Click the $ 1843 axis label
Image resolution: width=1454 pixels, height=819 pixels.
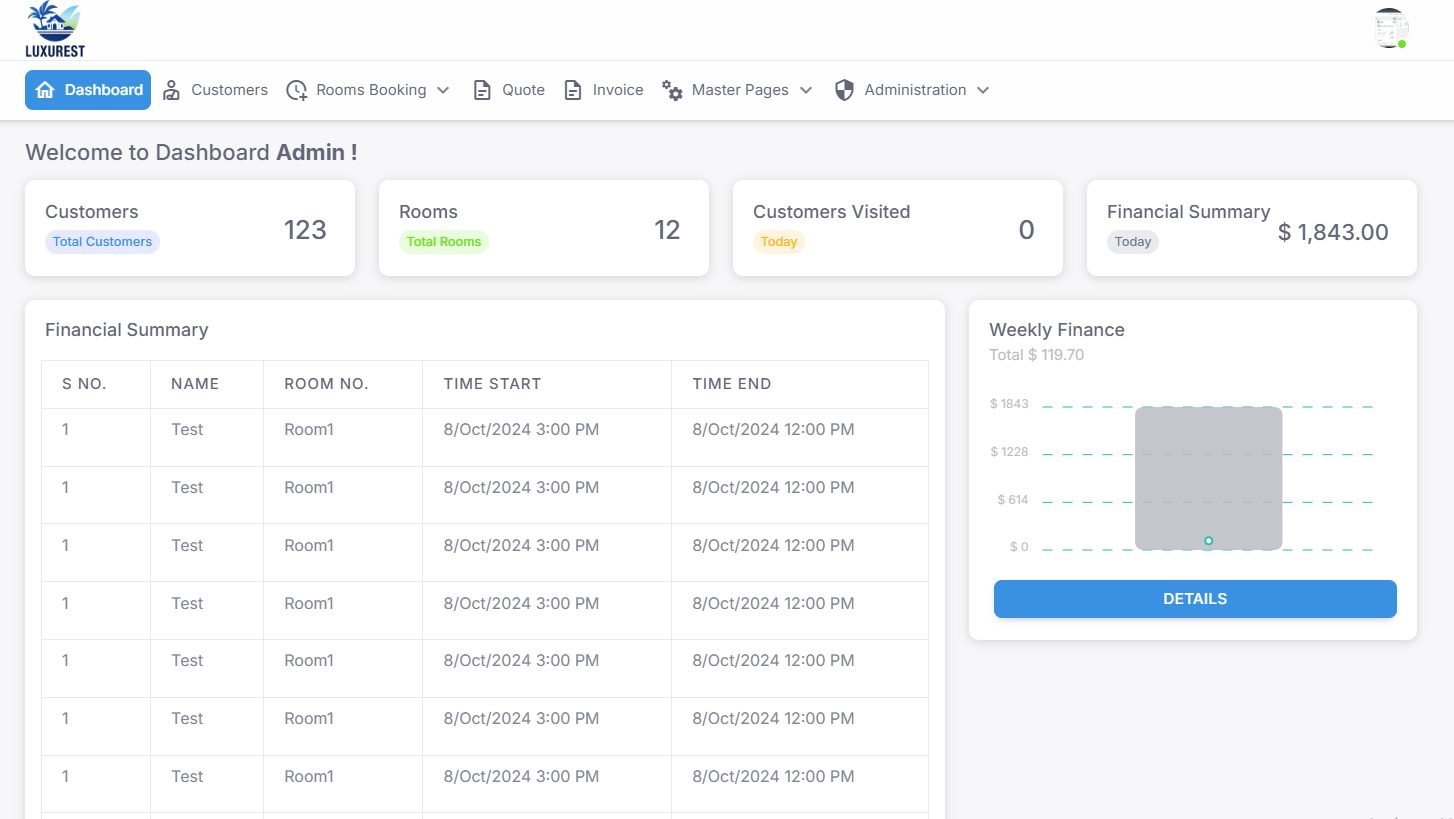(1009, 404)
